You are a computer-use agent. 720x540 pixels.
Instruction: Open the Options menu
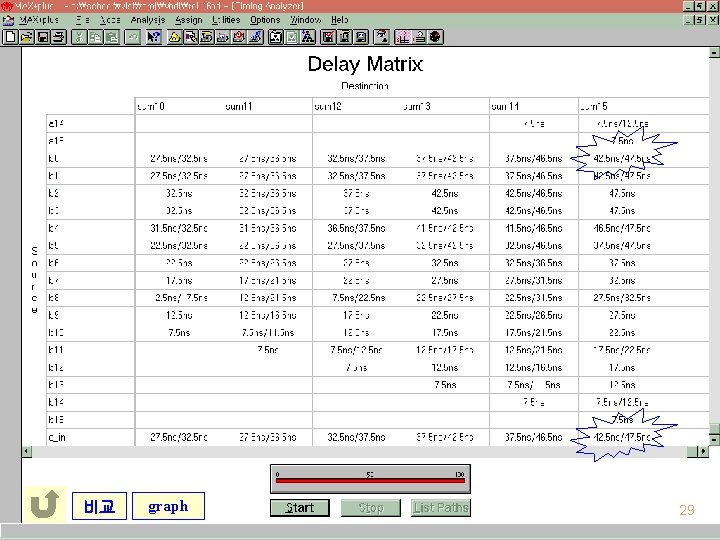(x=265, y=20)
